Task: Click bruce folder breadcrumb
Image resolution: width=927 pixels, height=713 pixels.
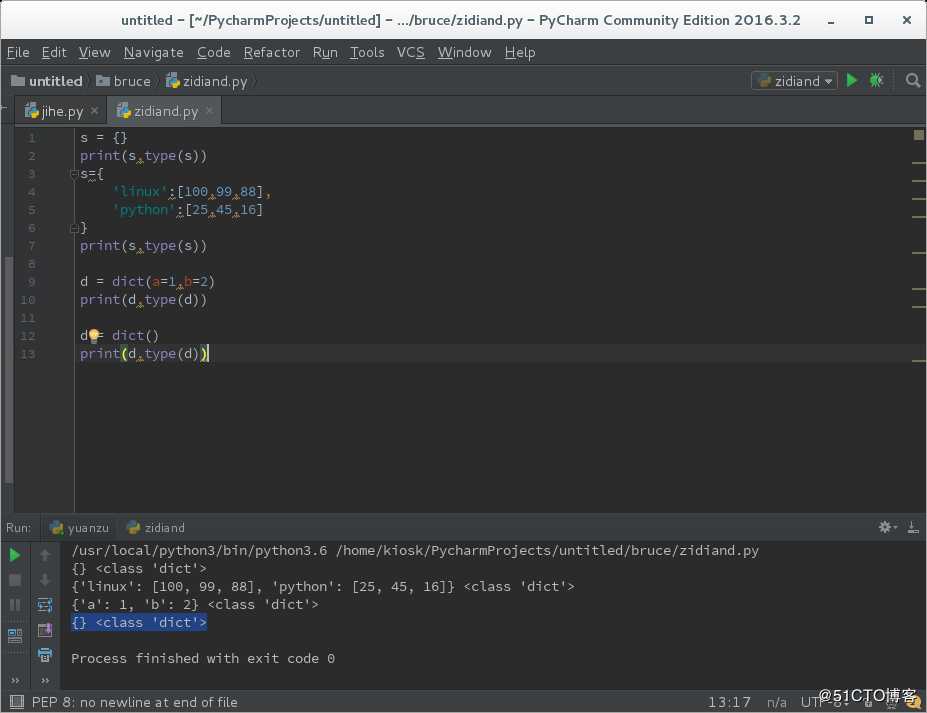Action: [124, 81]
